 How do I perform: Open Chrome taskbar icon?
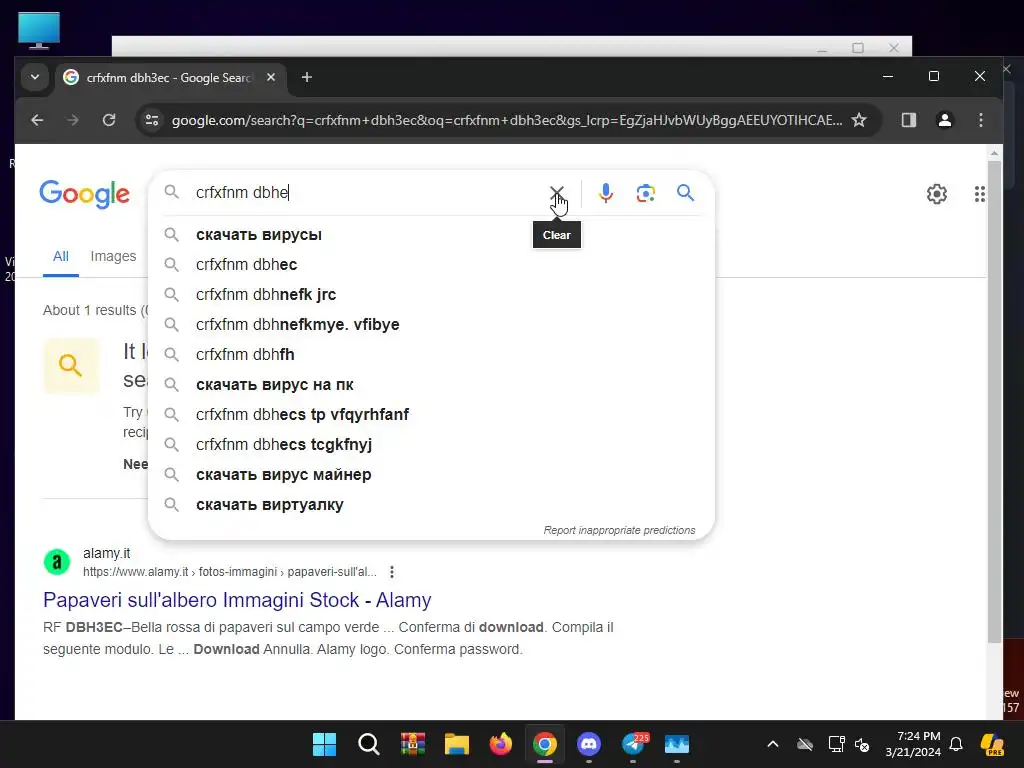click(x=545, y=744)
